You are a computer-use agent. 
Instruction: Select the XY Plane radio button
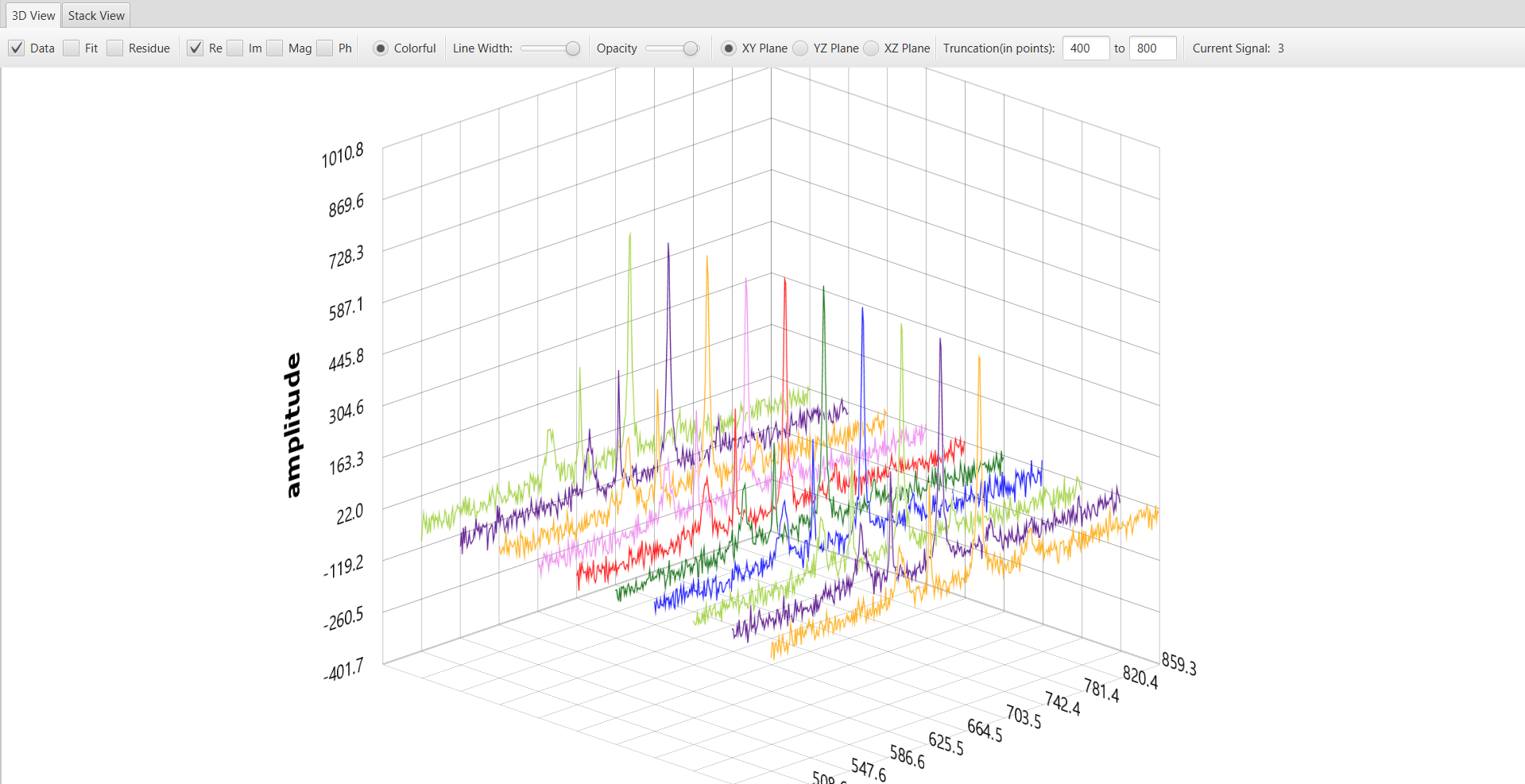point(729,48)
